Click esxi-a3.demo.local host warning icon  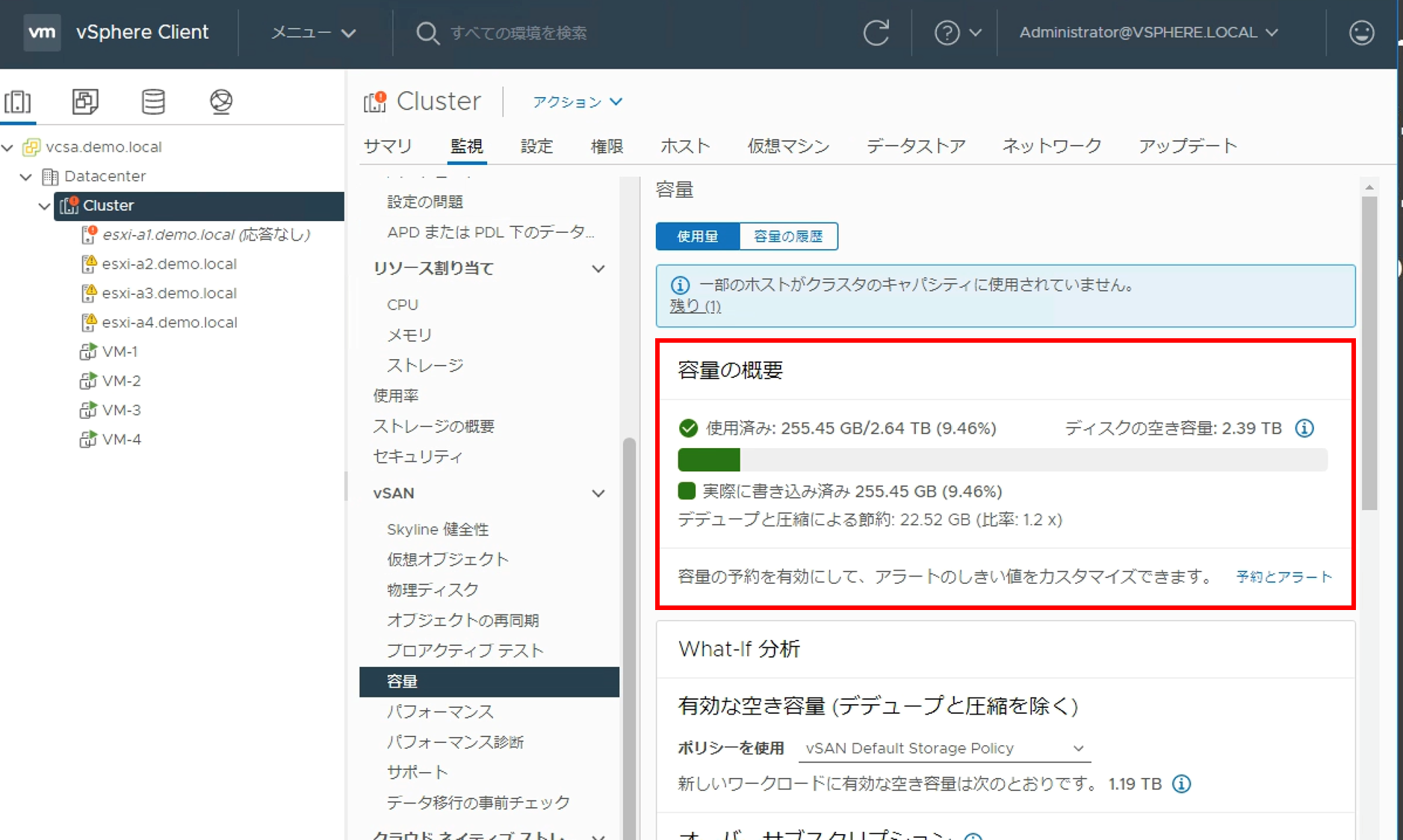[x=89, y=293]
